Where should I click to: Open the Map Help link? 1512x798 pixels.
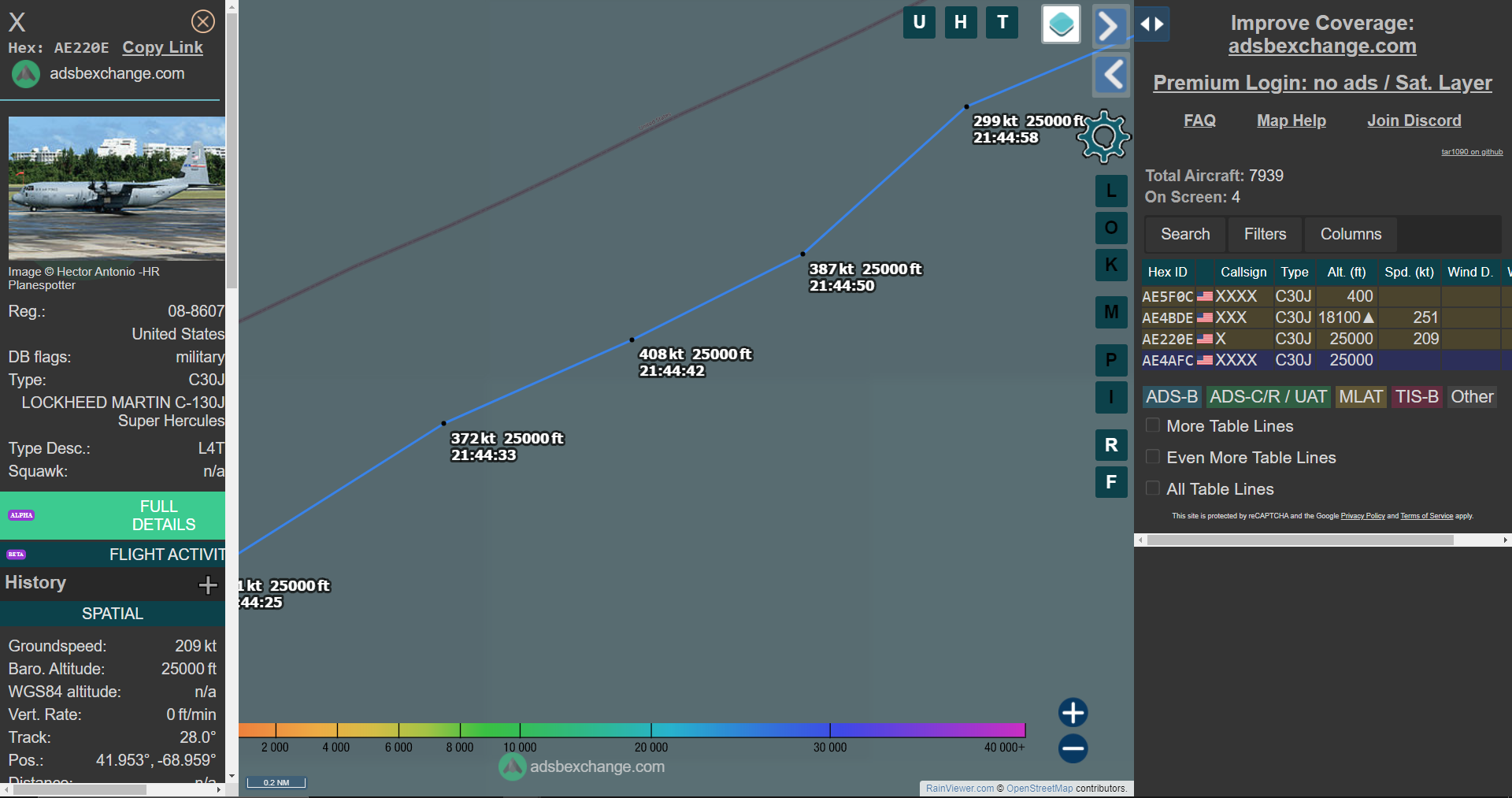(1291, 121)
